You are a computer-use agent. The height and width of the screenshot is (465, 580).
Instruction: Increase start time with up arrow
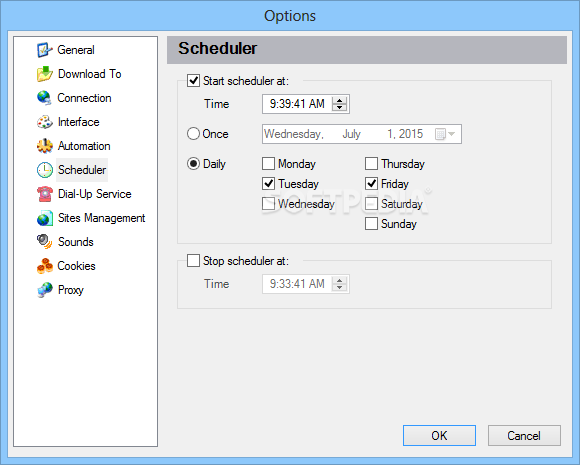pos(340,100)
